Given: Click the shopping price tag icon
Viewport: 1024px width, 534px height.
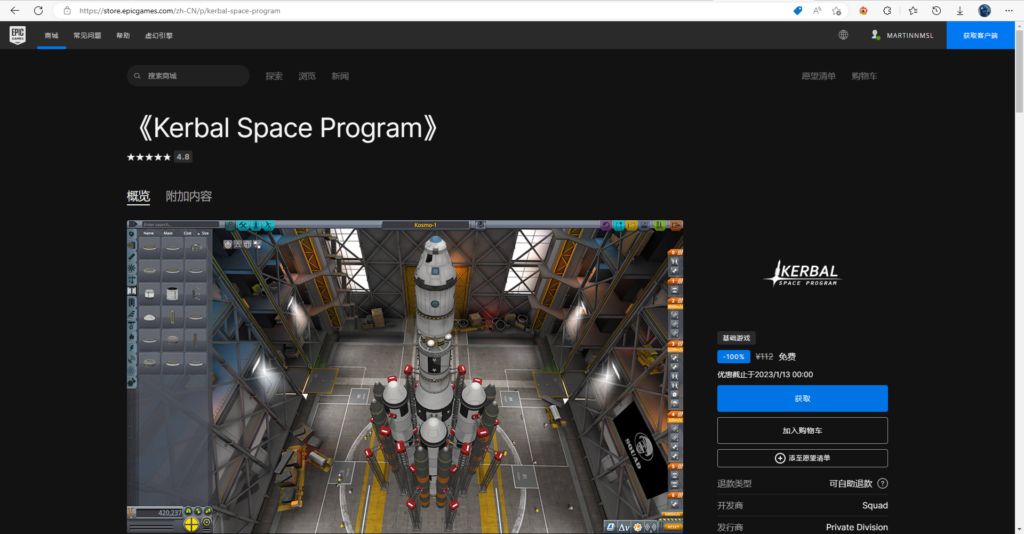Looking at the screenshot, I should pos(797,10).
